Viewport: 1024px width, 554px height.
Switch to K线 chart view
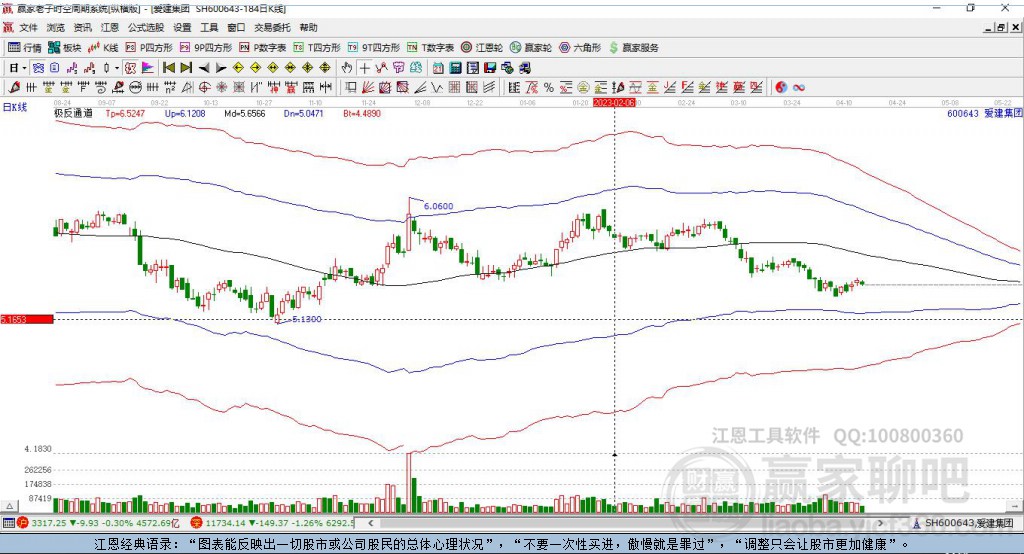(103, 48)
